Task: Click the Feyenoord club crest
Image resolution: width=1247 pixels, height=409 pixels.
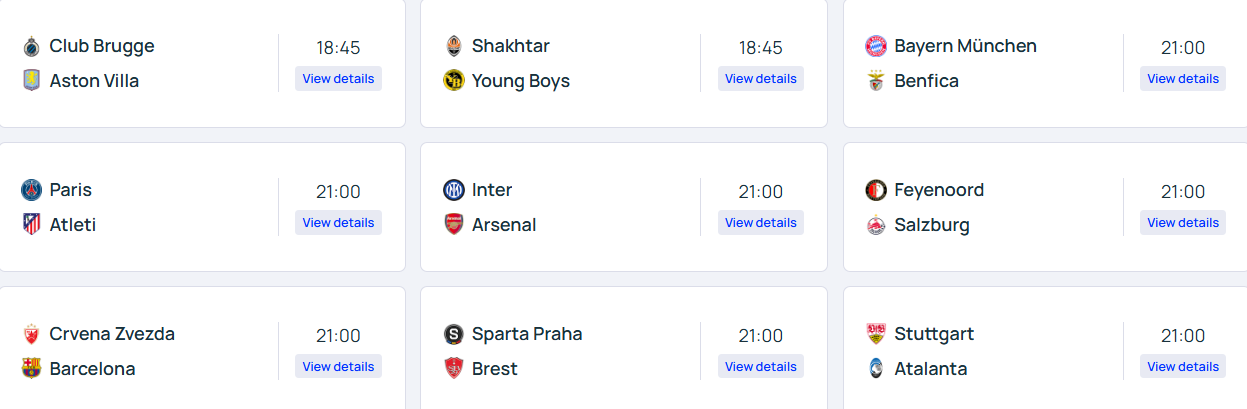Action: pyautogui.click(x=876, y=190)
